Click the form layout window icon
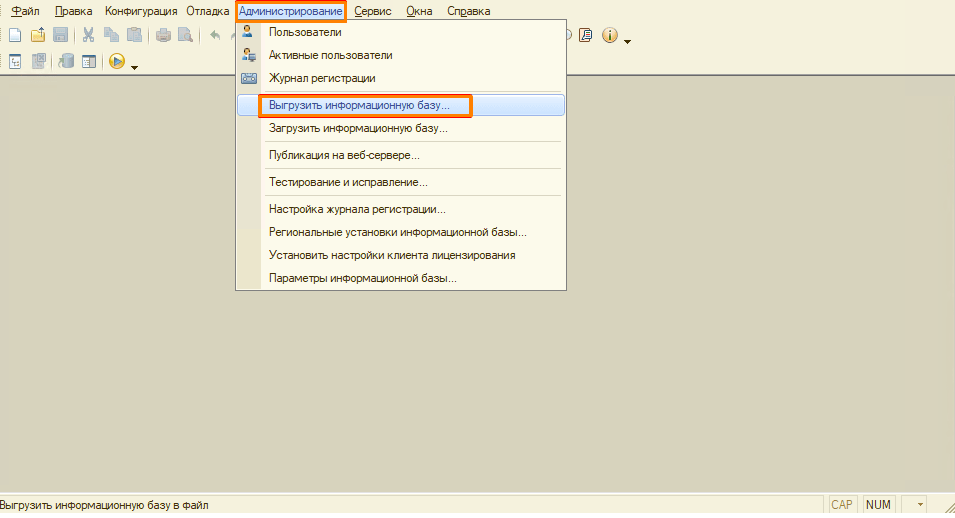The width and height of the screenshot is (955, 518). coord(89,62)
